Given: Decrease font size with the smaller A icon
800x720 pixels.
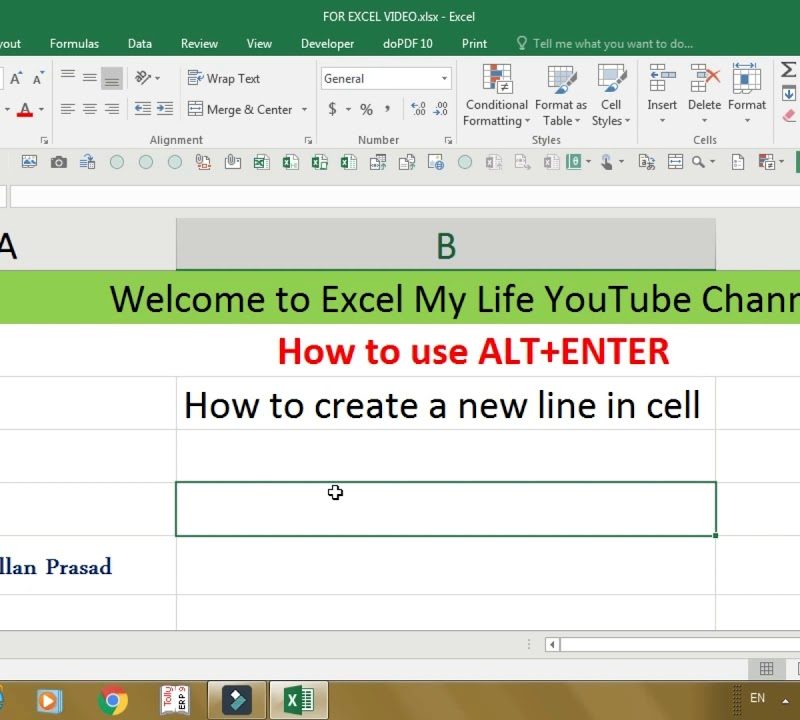Looking at the screenshot, I should tap(38, 79).
